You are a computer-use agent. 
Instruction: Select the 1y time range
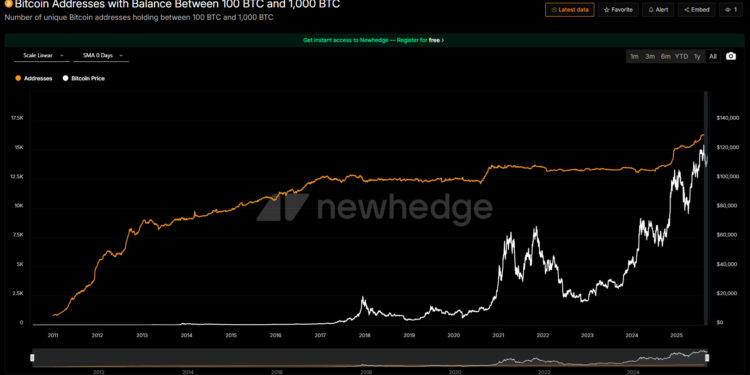coord(697,56)
